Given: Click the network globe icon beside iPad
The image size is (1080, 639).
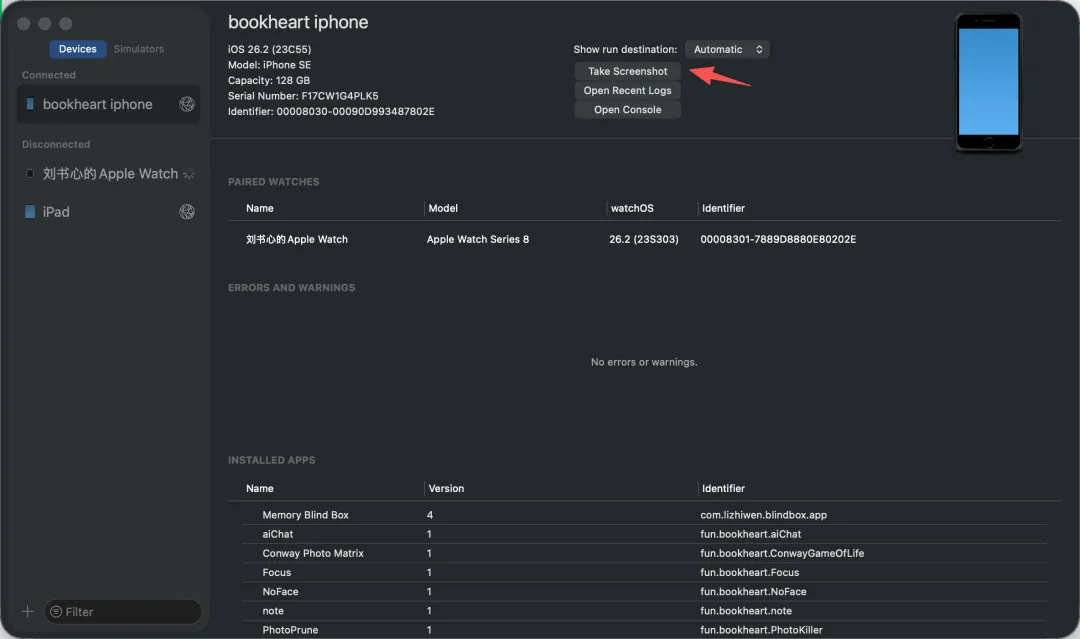Looking at the screenshot, I should (x=186, y=212).
